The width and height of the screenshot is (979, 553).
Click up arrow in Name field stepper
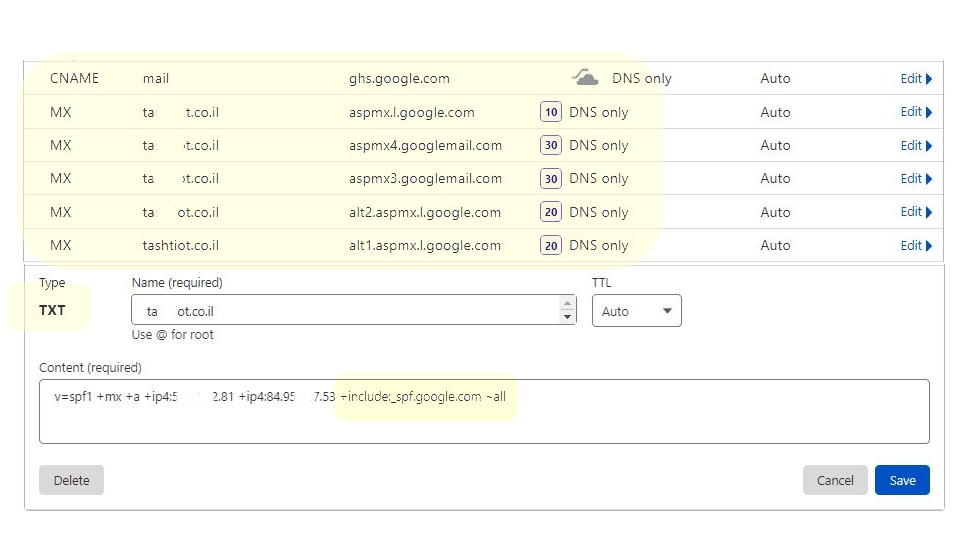coord(568,304)
